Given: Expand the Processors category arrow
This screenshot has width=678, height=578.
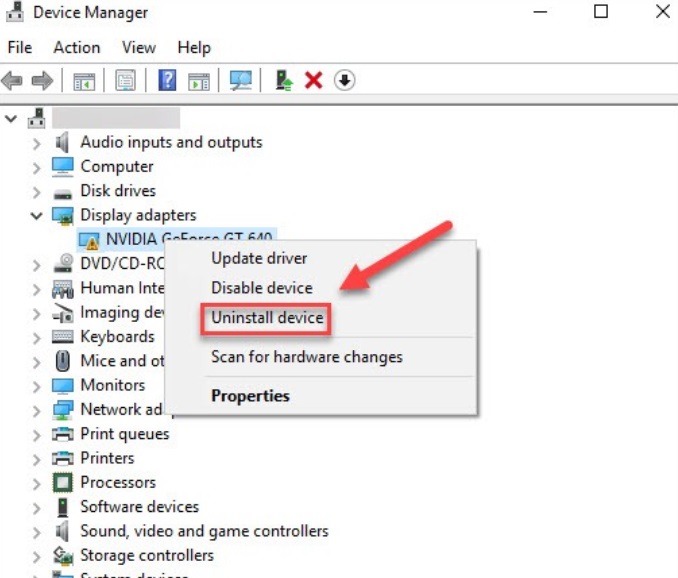Looking at the screenshot, I should [x=37, y=483].
